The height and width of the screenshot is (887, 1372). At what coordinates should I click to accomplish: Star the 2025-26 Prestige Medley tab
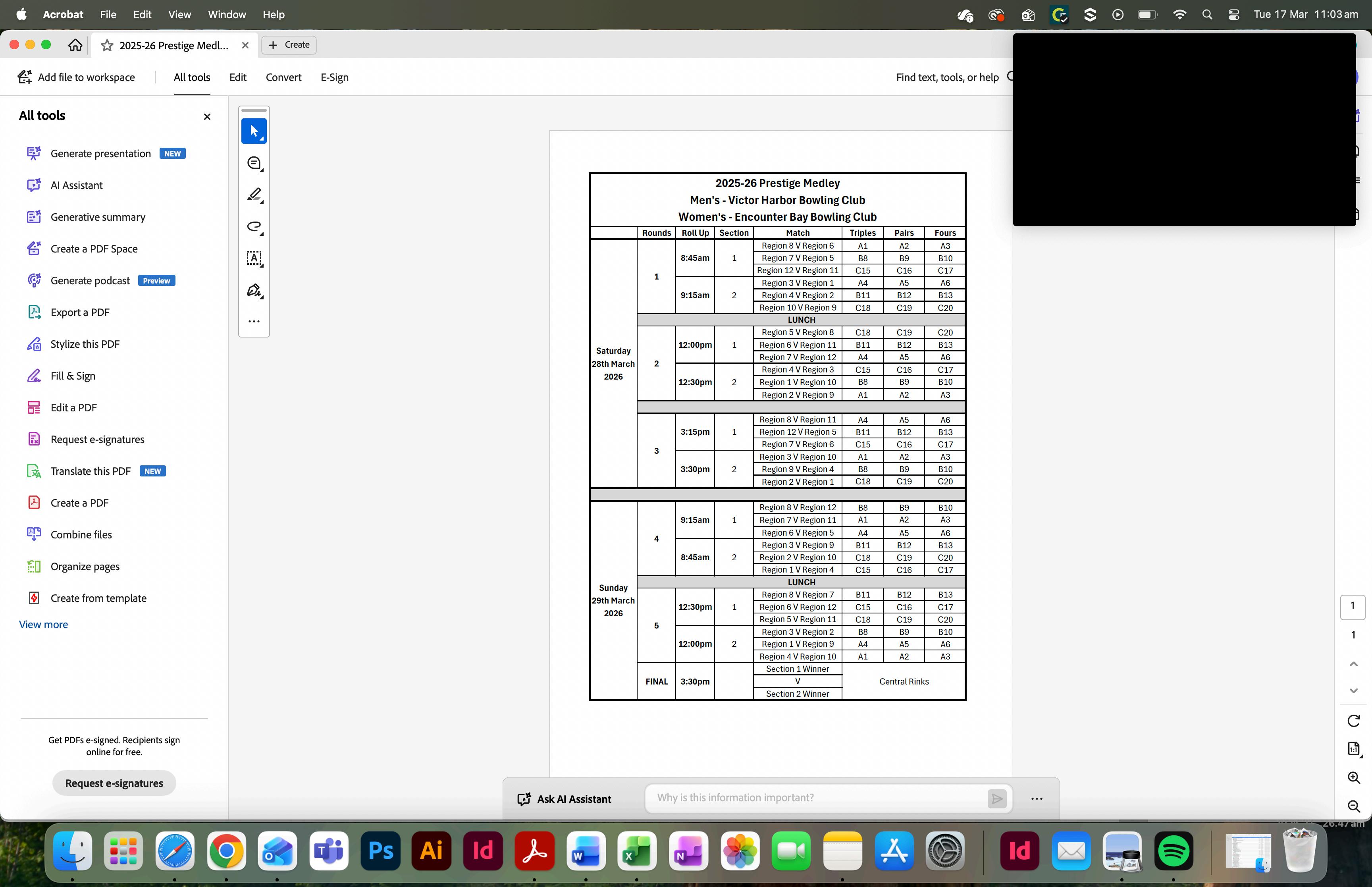pyautogui.click(x=107, y=46)
